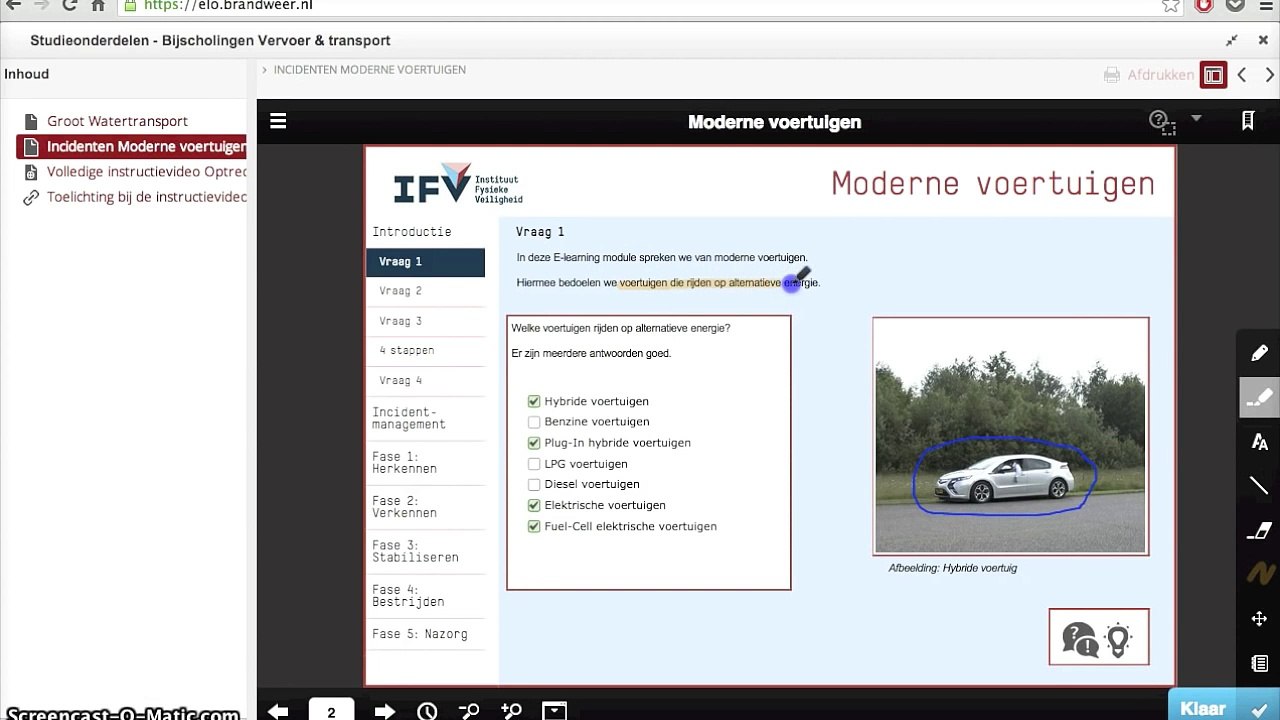Uncheck Plug-In hybride voertuigen checkbox
This screenshot has height=720, width=1280.
tap(534, 443)
